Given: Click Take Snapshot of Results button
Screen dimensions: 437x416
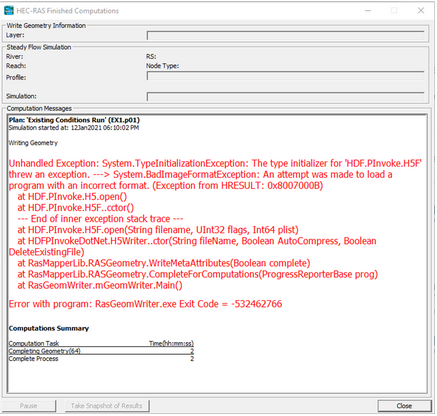Looking at the screenshot, I should point(107,406).
